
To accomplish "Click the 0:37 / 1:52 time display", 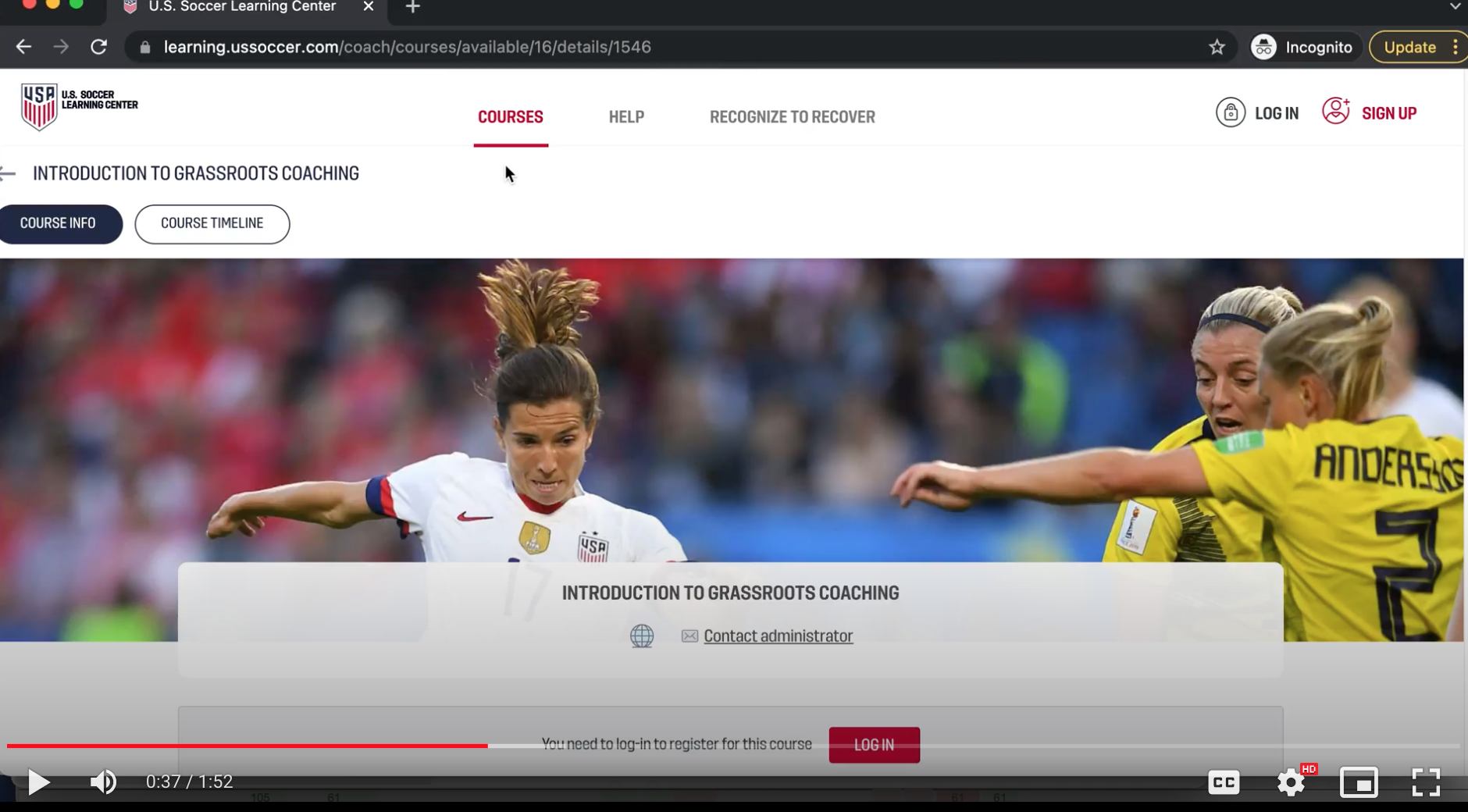I will click(189, 782).
